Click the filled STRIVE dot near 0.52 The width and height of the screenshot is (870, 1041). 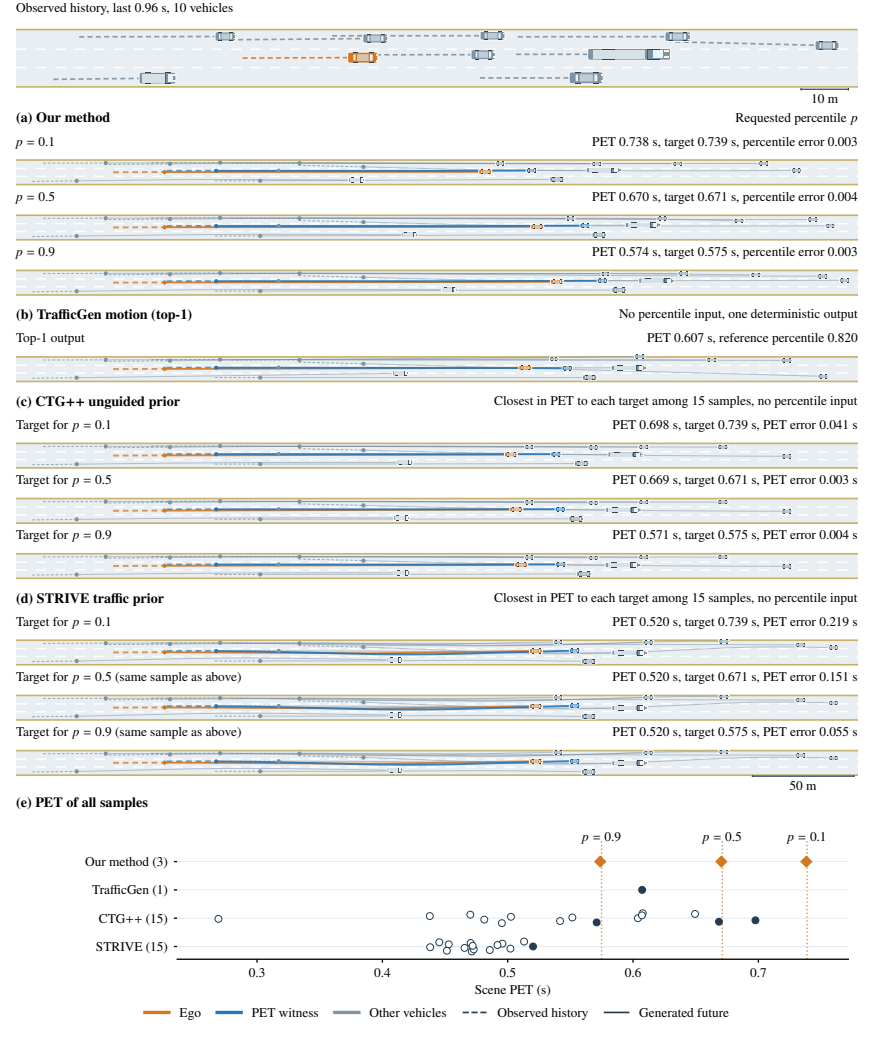[533, 947]
